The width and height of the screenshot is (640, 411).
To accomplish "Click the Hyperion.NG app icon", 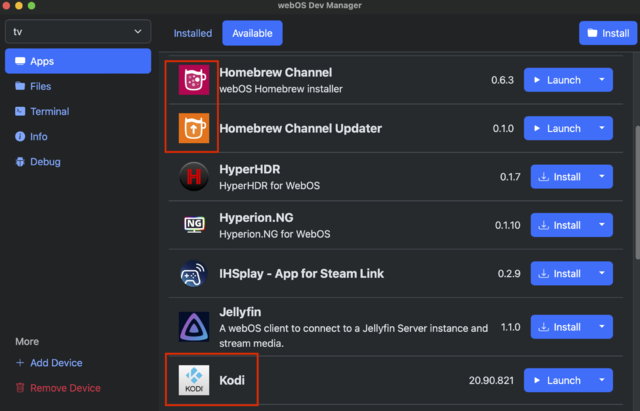I will point(194,225).
